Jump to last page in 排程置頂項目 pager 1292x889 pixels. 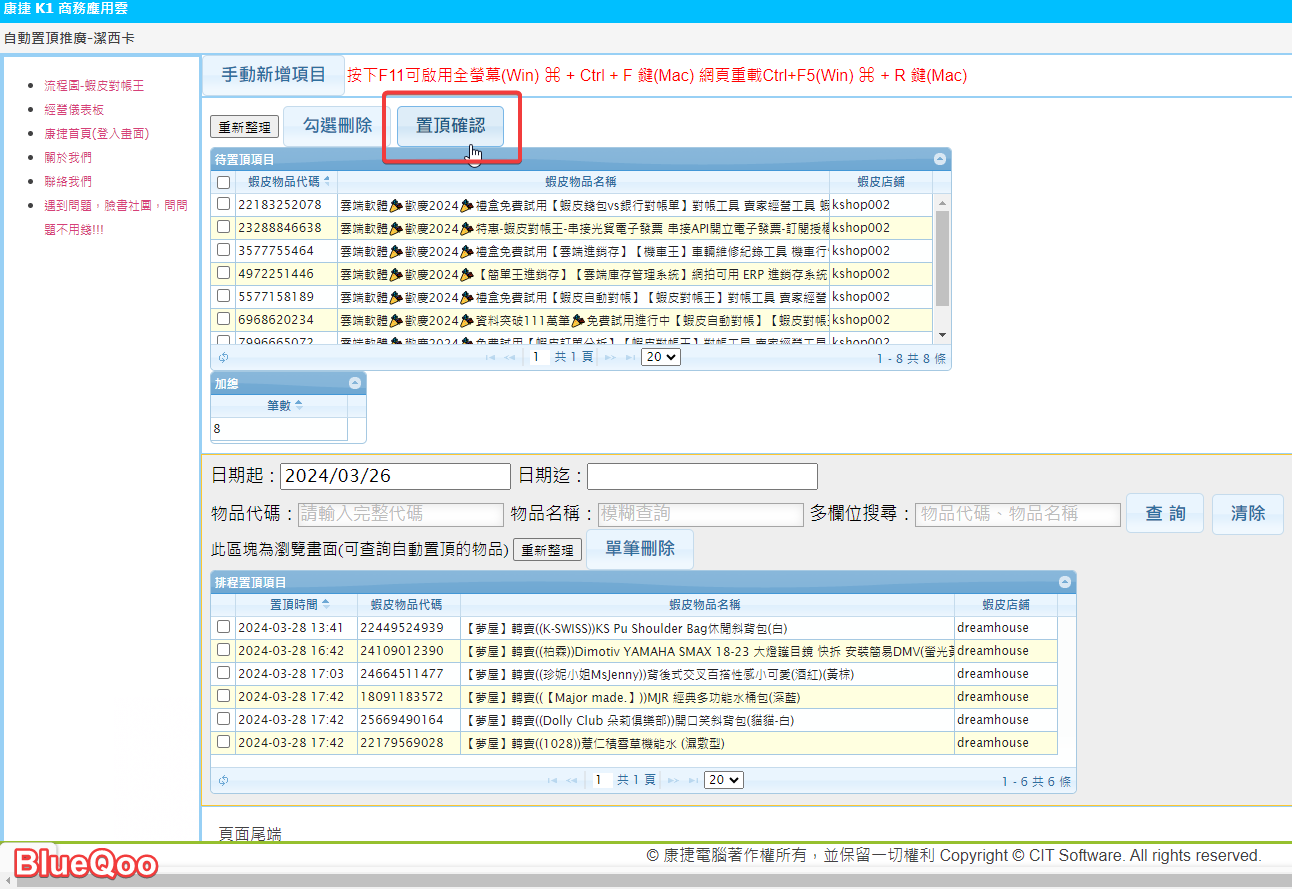click(x=691, y=780)
